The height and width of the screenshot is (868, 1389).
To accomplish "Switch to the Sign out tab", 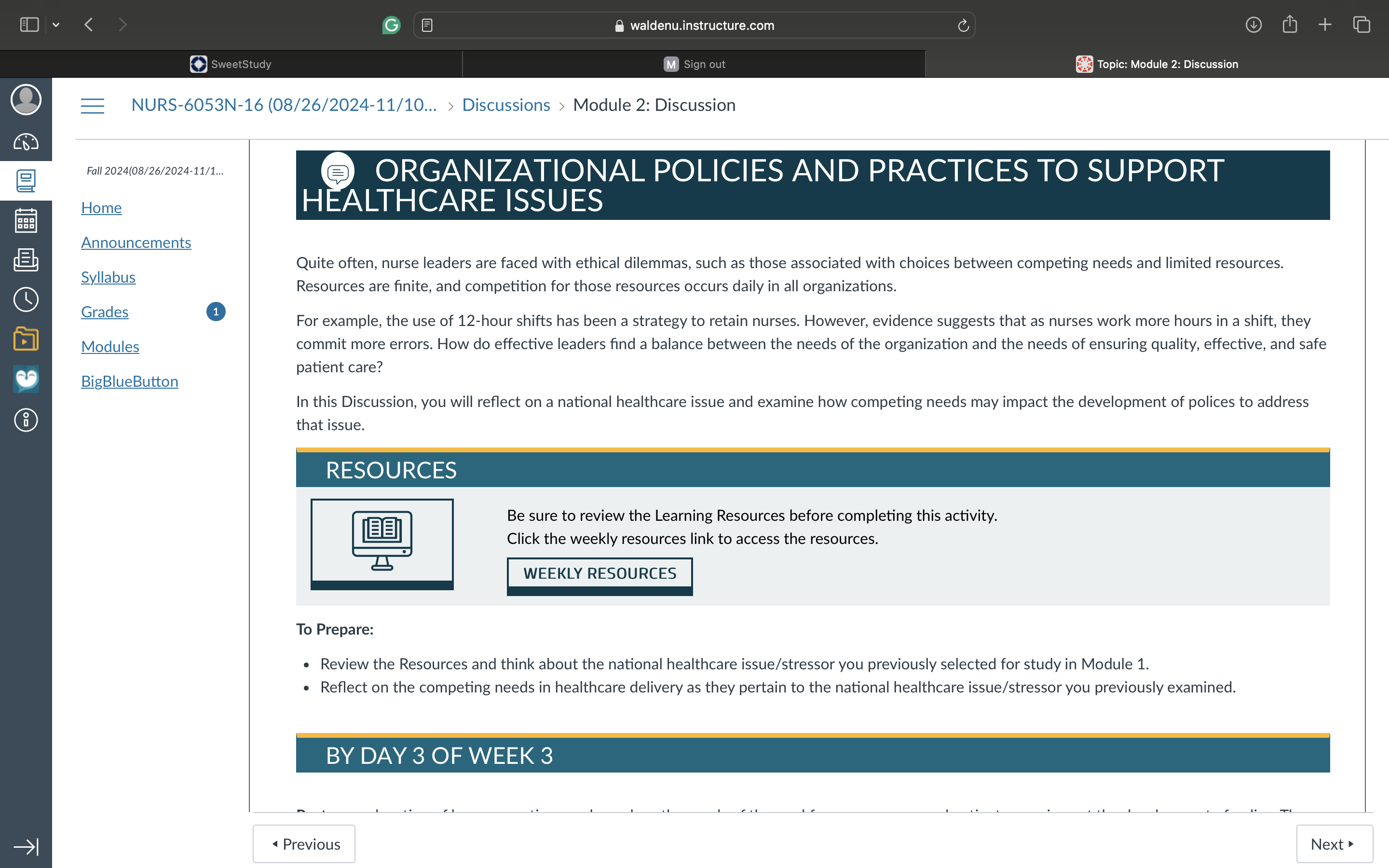I will coord(694,64).
